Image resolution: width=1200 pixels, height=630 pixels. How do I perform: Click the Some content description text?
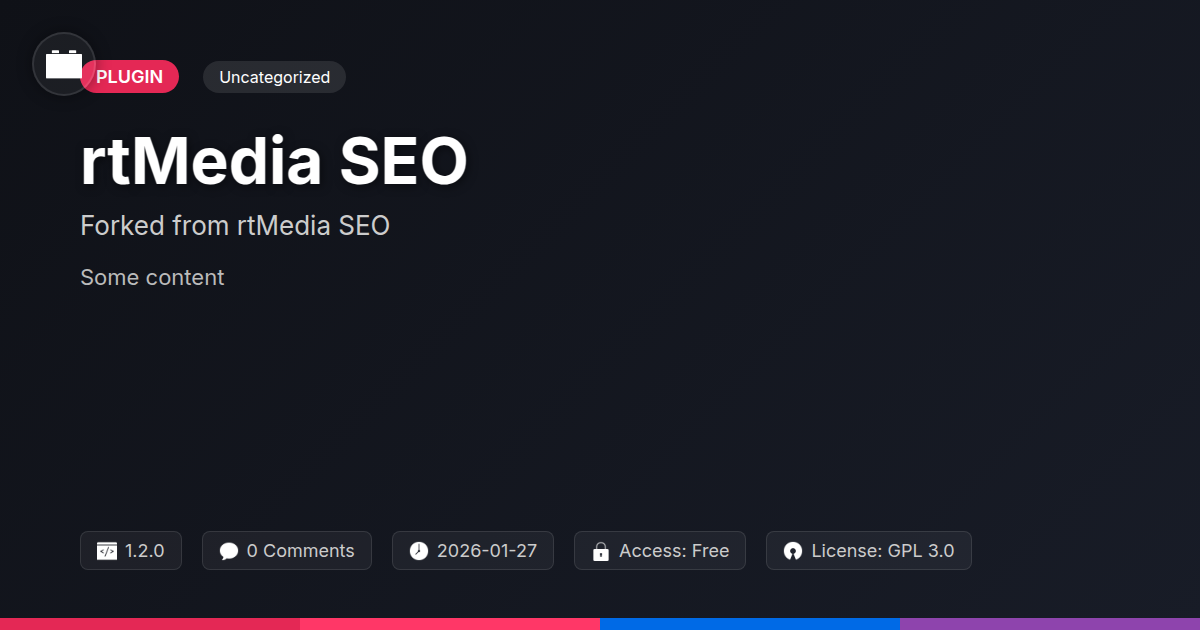point(152,277)
